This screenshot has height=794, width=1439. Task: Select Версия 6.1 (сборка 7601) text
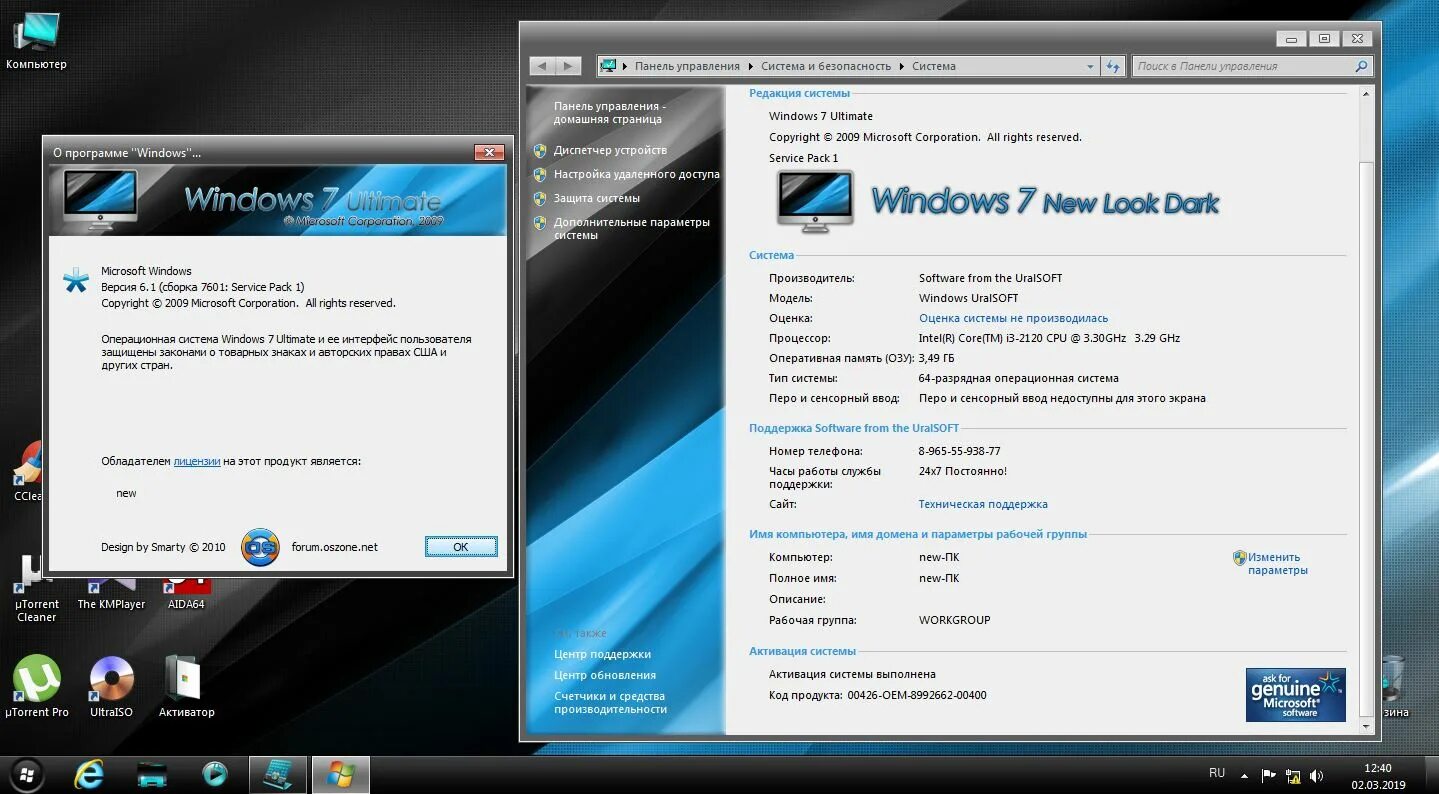click(203, 287)
